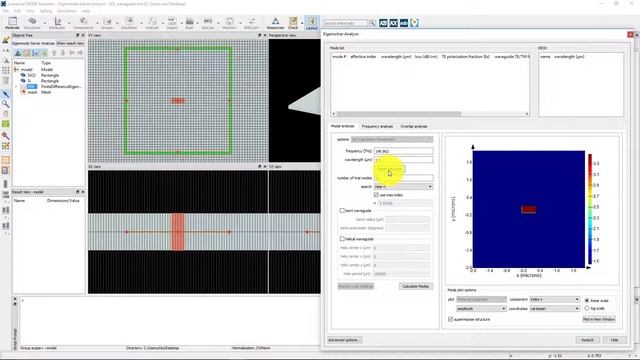Toggle the use max index checkbox
Screen dimensions: 640x360
[x=376, y=195]
